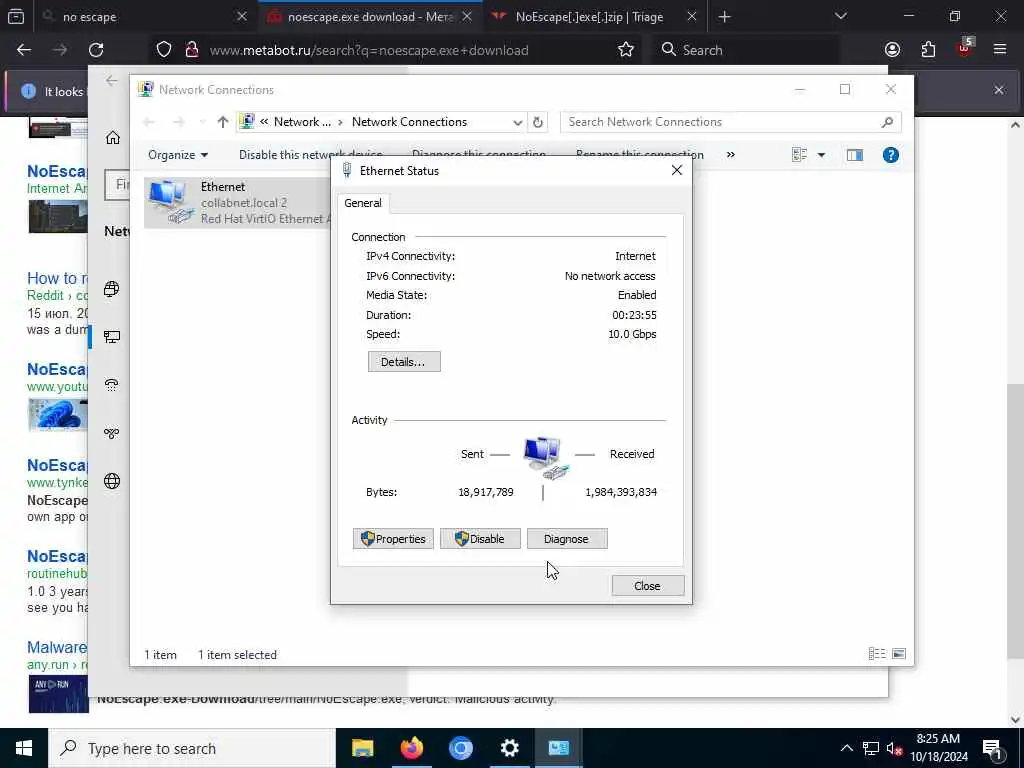Open Details in the Ethernet Status dialog
Viewport: 1024px width, 768px height.
click(404, 361)
